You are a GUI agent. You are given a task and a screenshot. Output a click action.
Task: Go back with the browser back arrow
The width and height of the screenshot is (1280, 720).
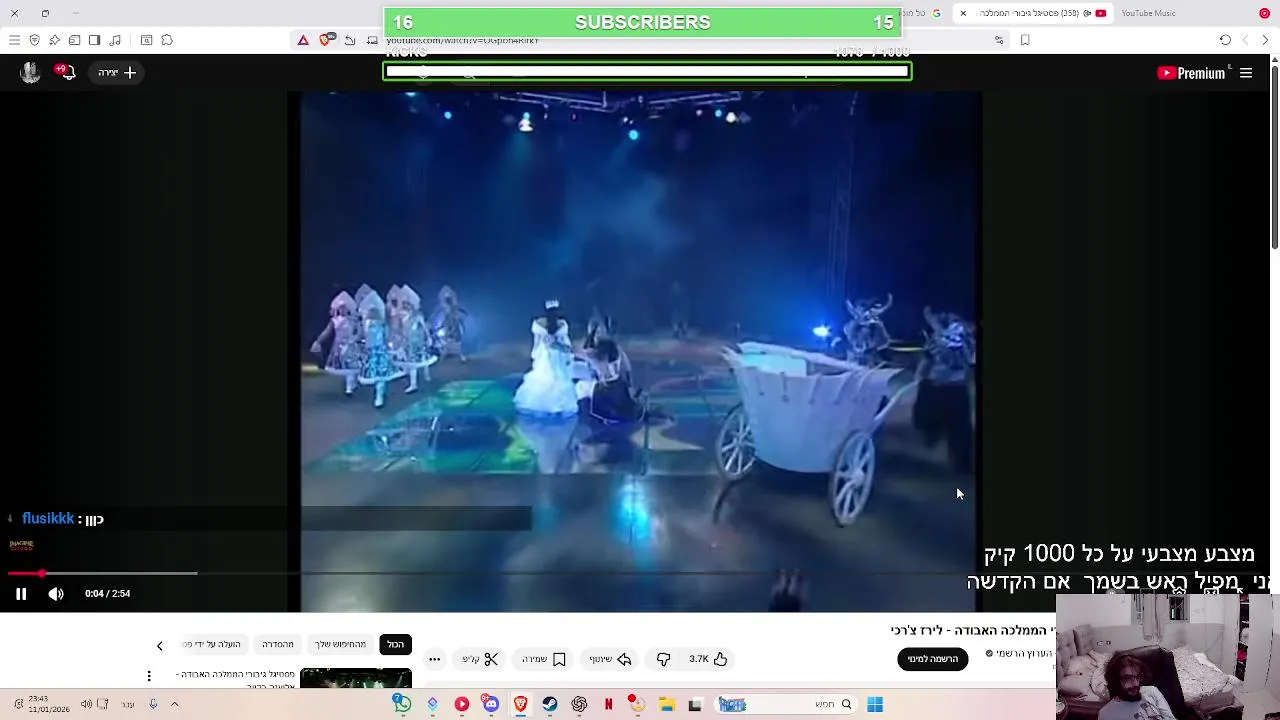click(x=1265, y=40)
